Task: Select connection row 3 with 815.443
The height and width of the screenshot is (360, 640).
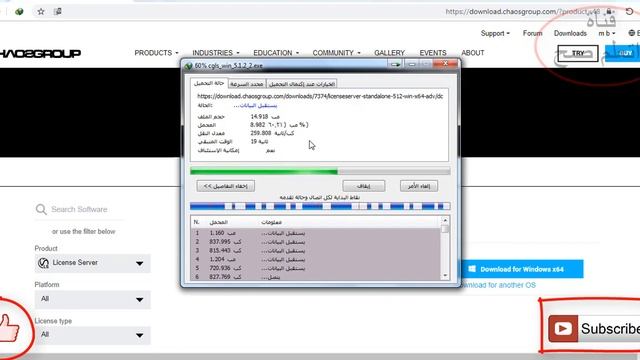Action: coord(316,251)
